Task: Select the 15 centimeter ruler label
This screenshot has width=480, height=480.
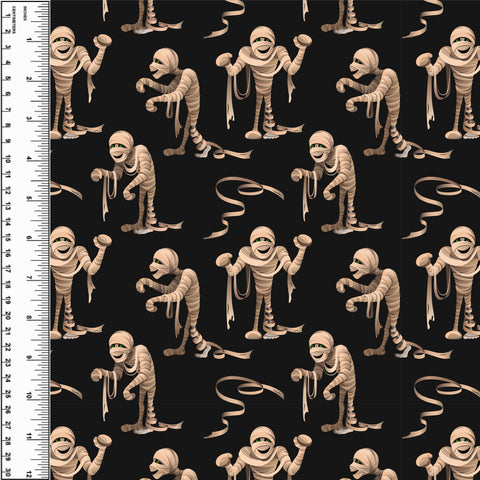Action: tap(7, 237)
